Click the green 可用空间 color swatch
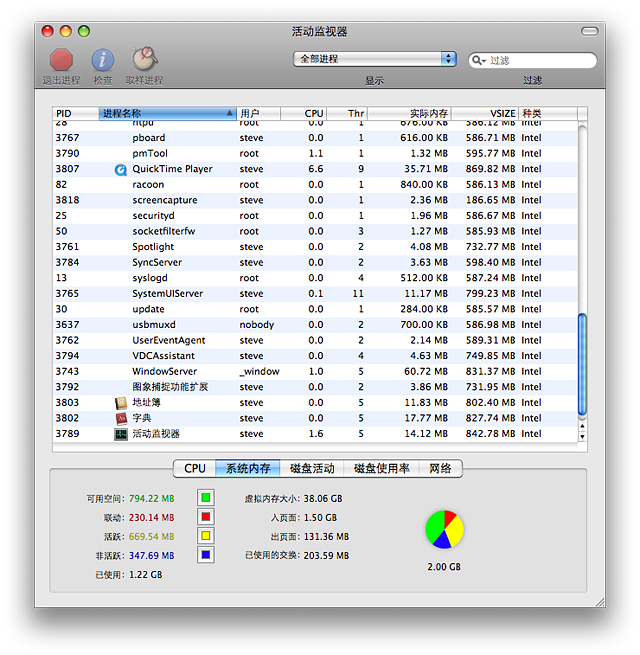Screen dimensions: 640x655 (x=206, y=498)
